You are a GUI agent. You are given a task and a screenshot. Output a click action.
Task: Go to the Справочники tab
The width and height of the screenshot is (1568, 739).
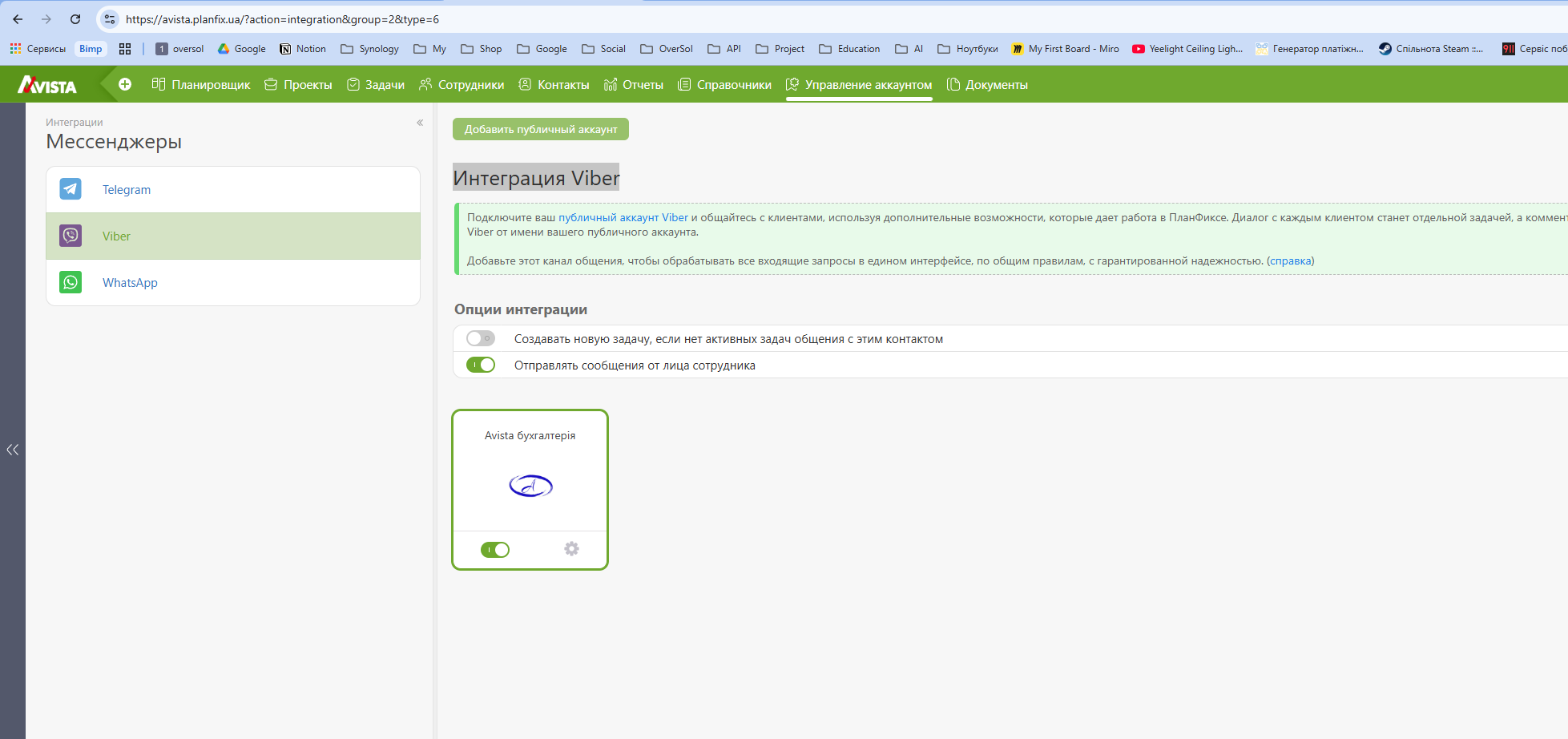pyautogui.click(x=725, y=85)
